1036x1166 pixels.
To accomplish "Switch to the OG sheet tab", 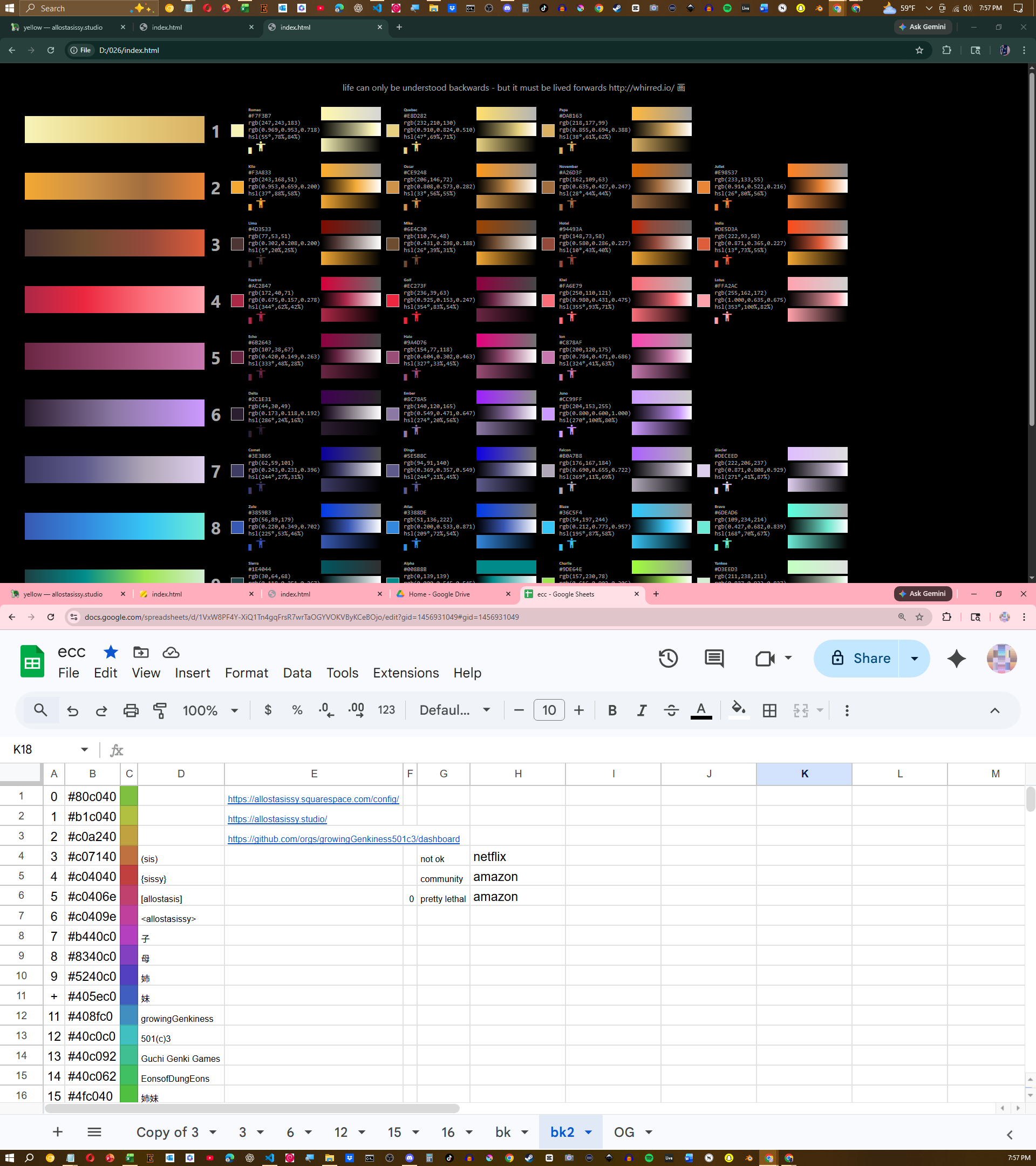I will (624, 1132).
